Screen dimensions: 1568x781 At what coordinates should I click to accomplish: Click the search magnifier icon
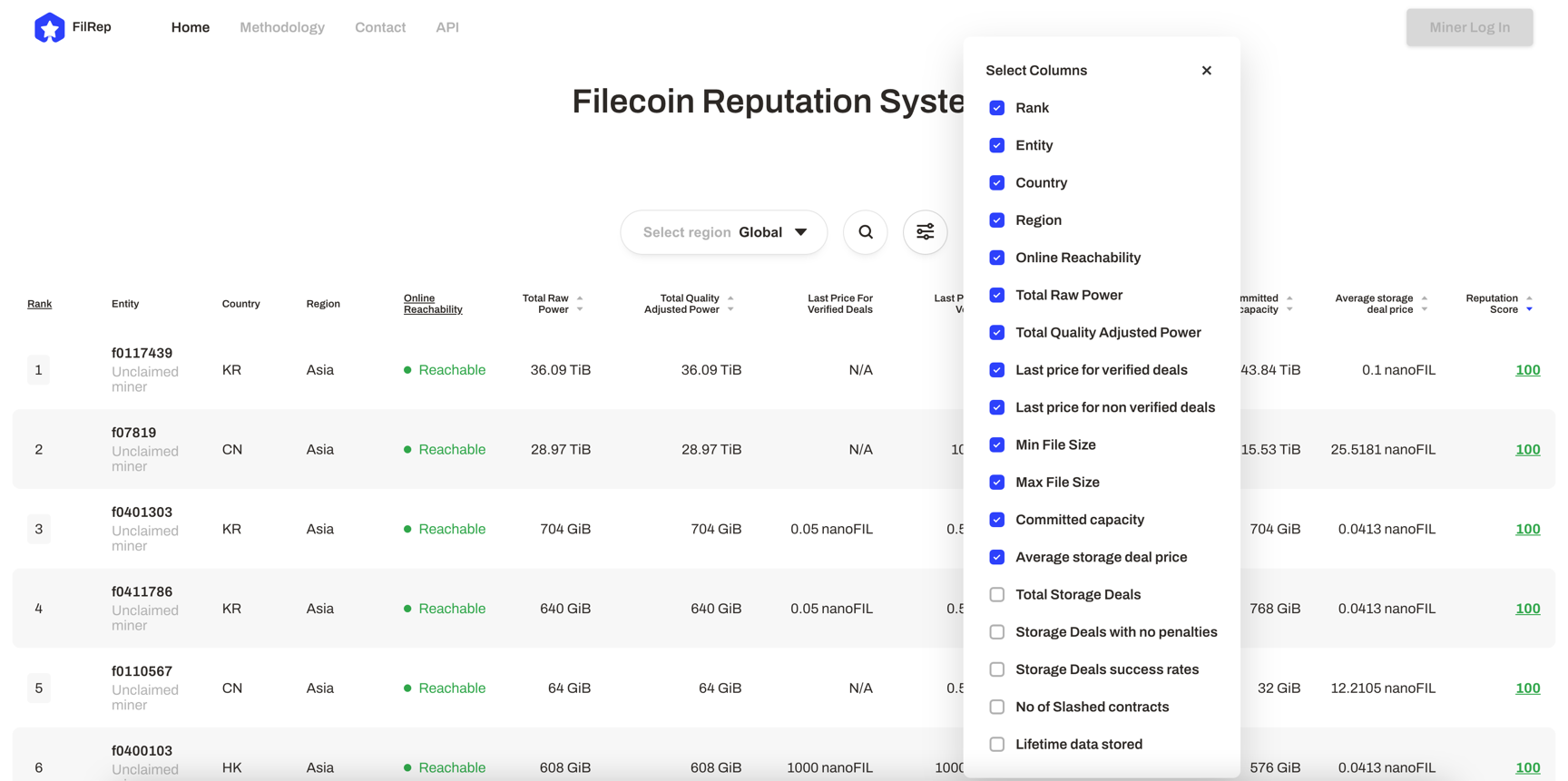tap(865, 232)
